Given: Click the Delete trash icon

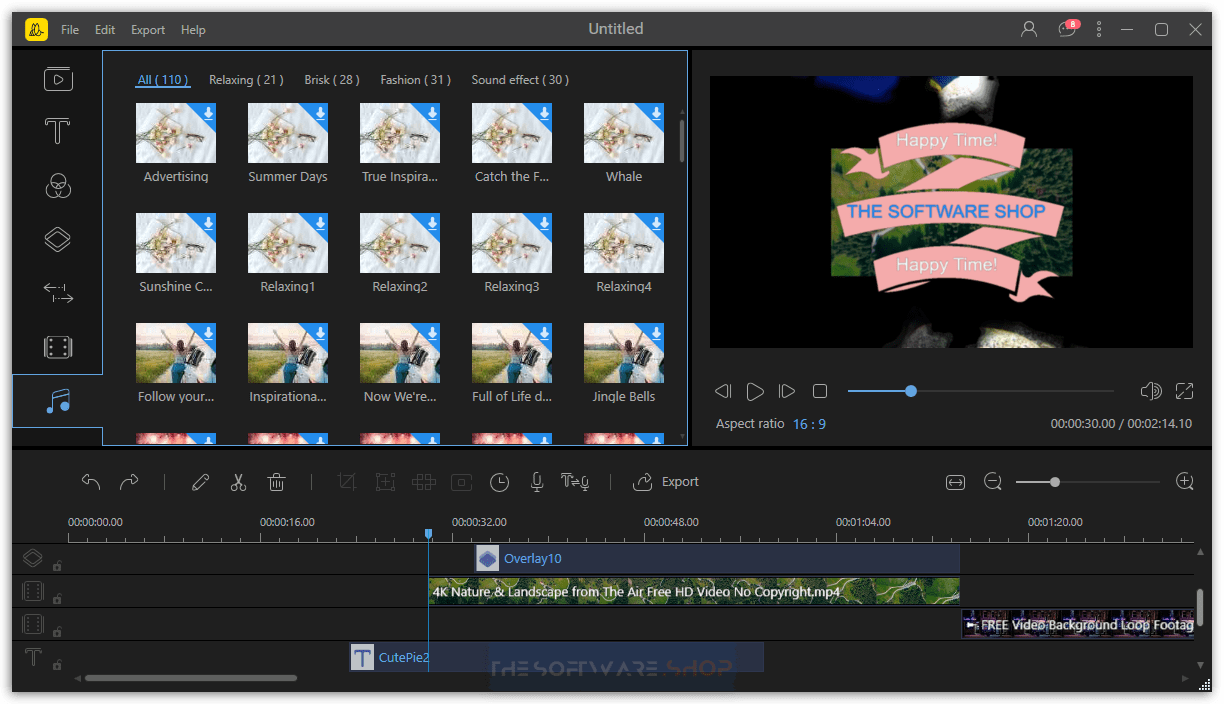Looking at the screenshot, I should point(277,482).
